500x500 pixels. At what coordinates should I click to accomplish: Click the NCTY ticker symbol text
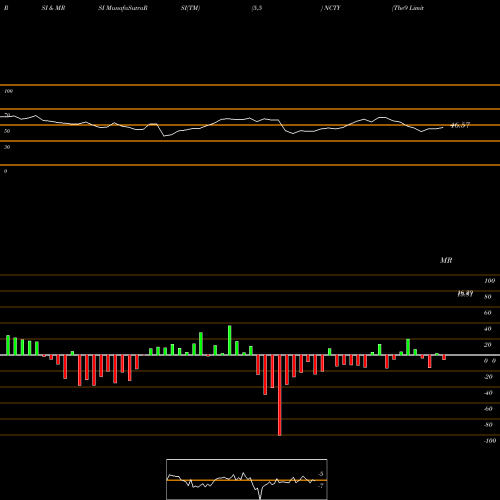click(332, 8)
